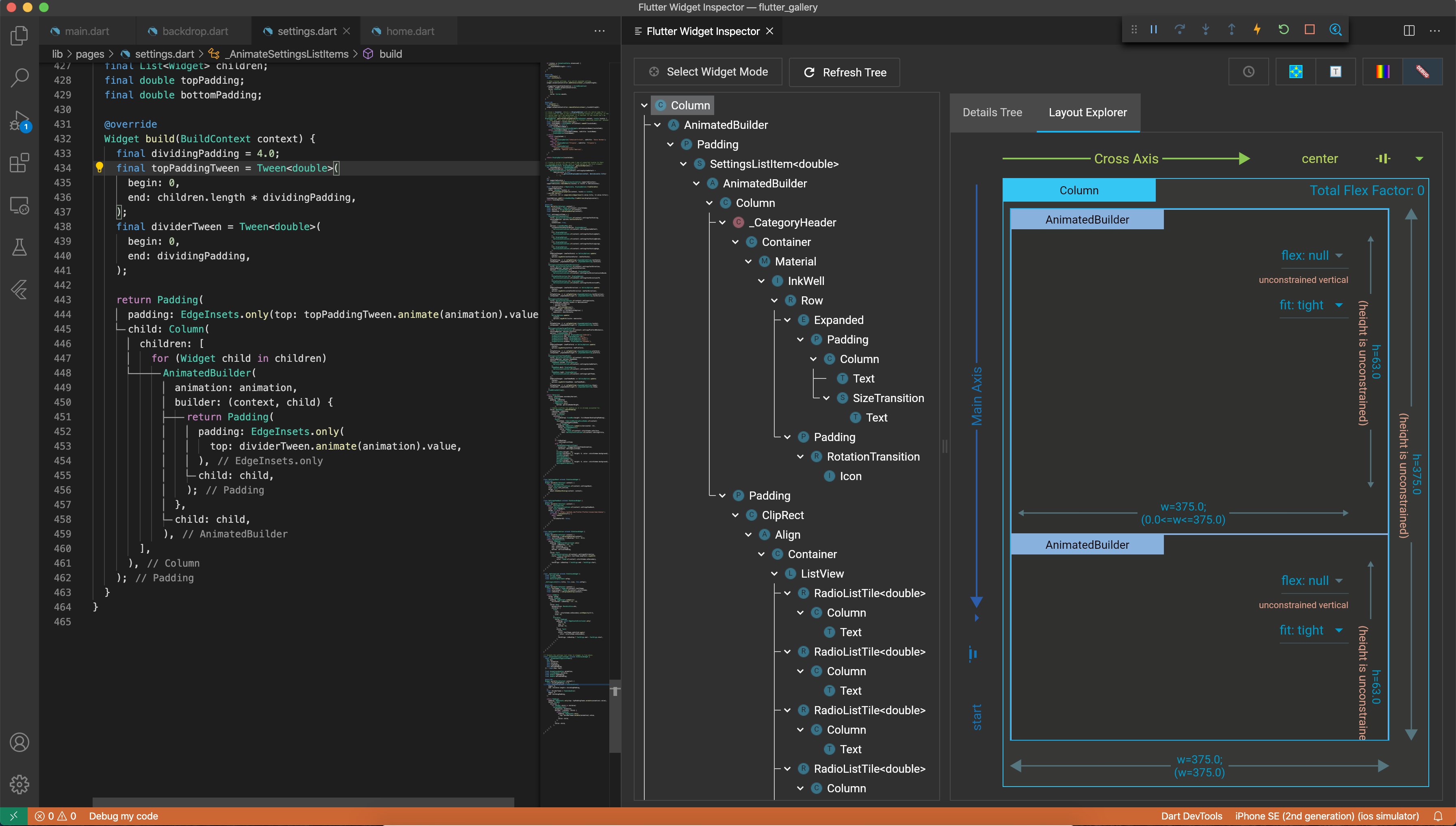Viewport: 1456px width, 826px height.
Task: Collapse the RotationTransition tree node
Action: click(x=801, y=456)
